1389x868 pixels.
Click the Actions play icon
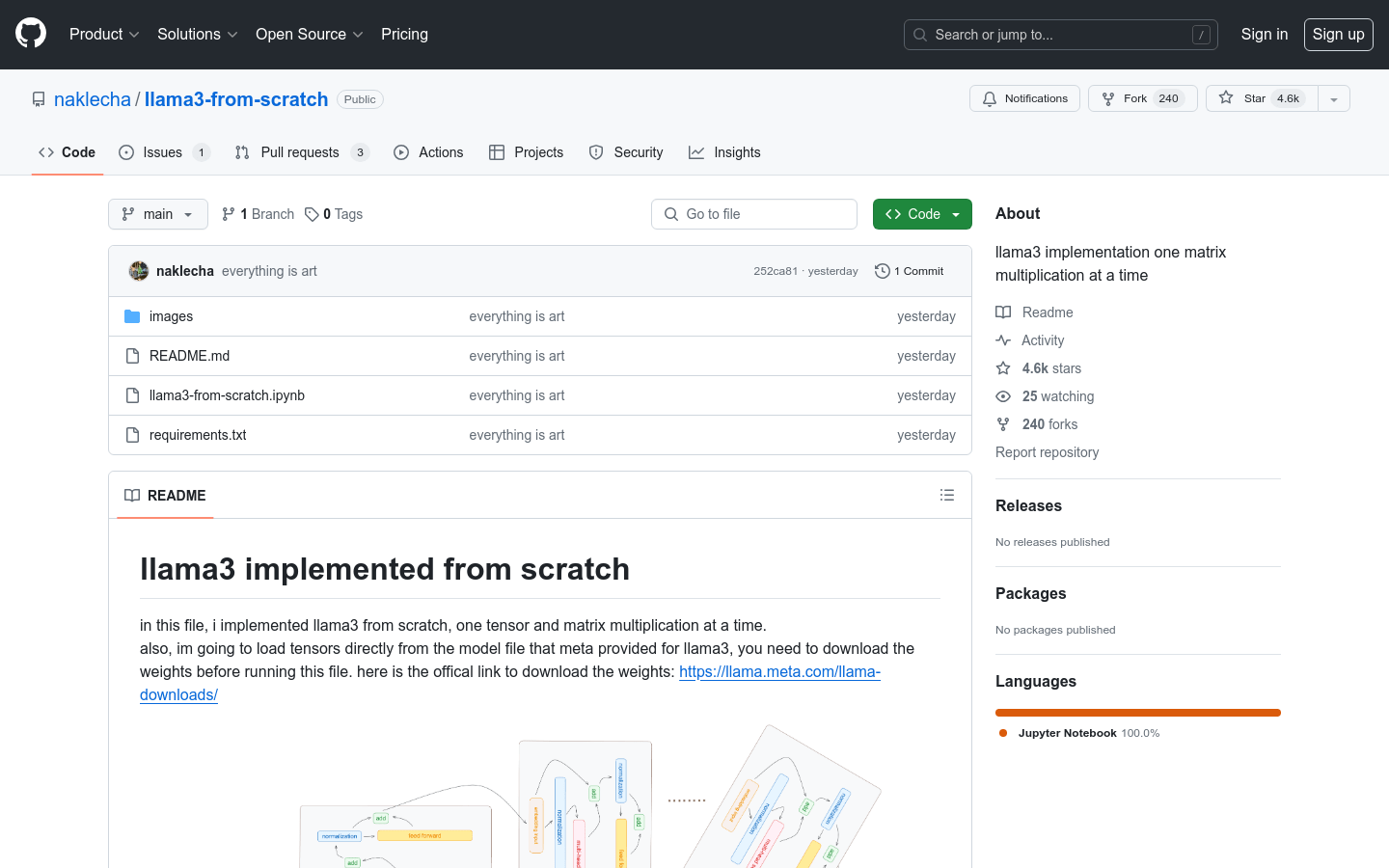coord(401,152)
